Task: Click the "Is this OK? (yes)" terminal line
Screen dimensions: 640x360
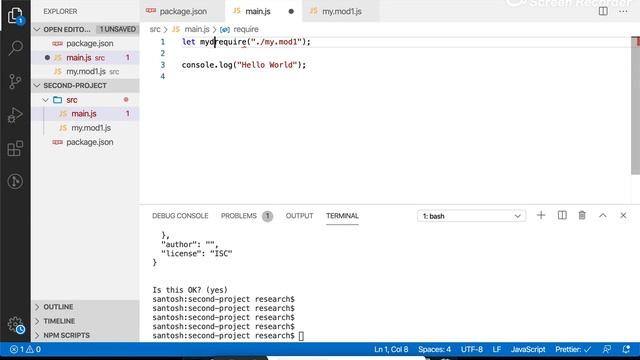Action: click(190, 290)
